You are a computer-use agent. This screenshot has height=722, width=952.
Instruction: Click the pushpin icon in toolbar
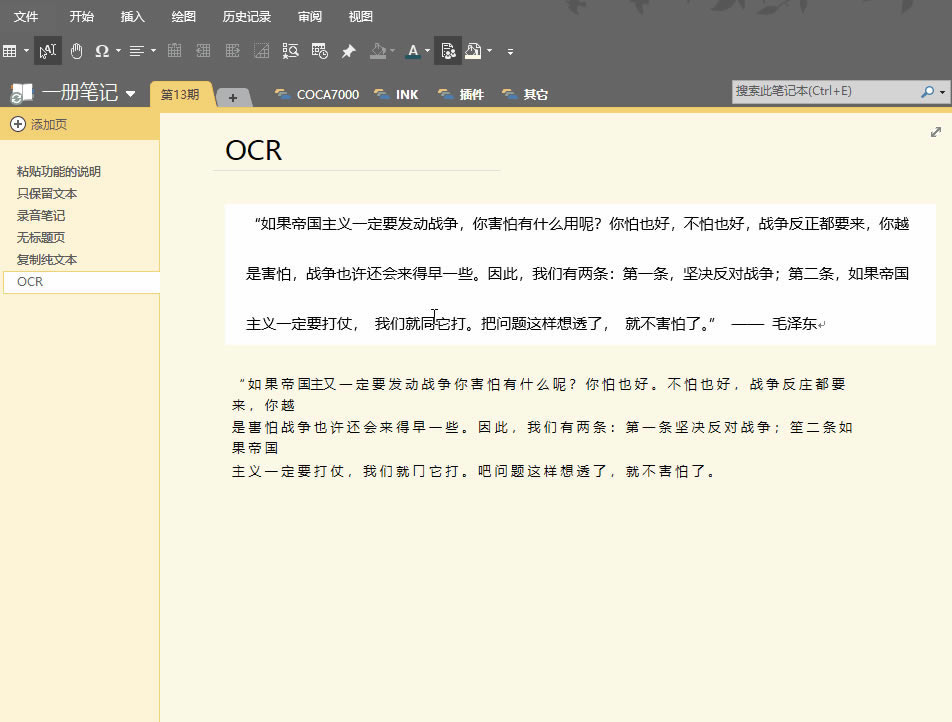pyautogui.click(x=348, y=50)
